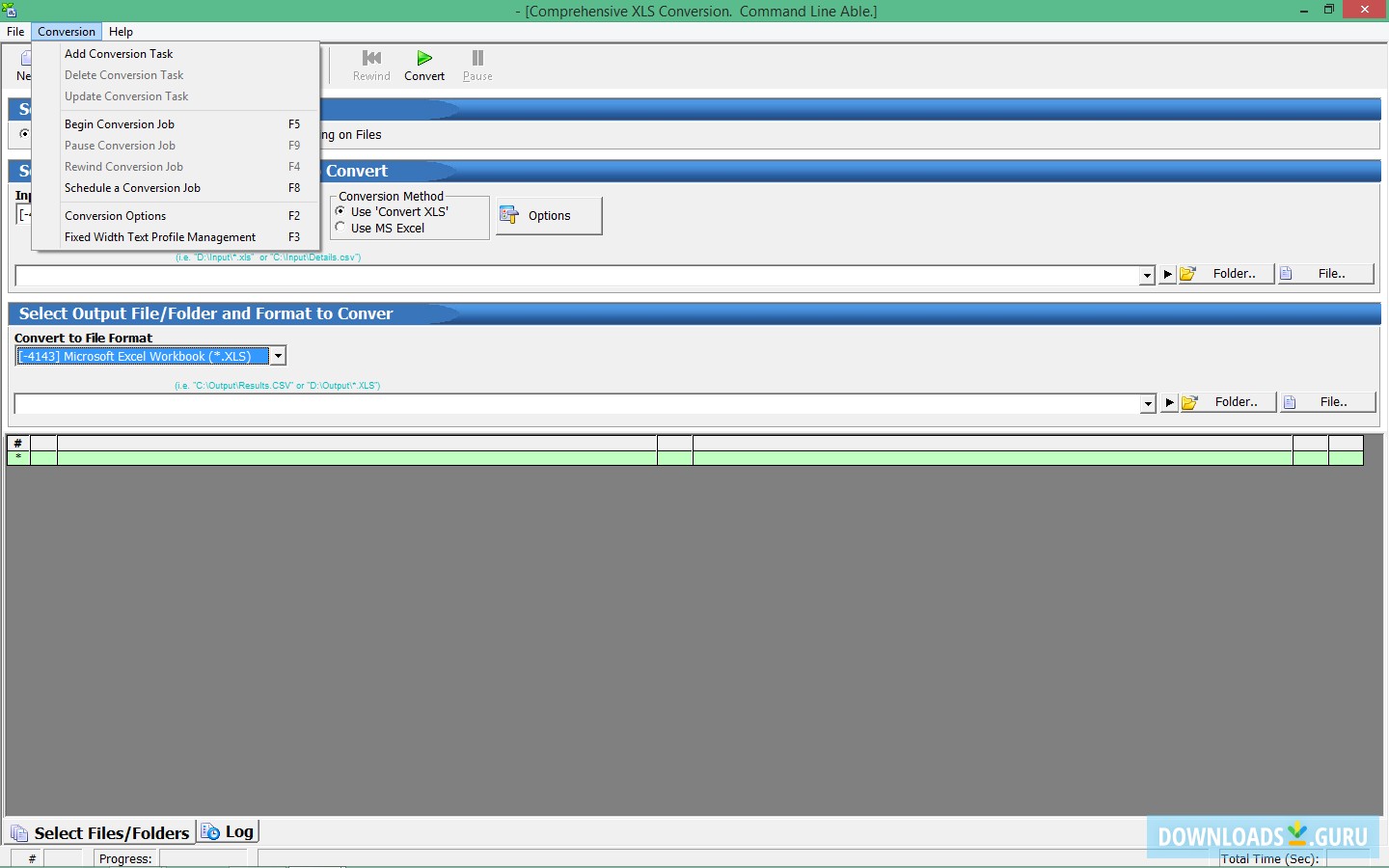Image resolution: width=1389 pixels, height=868 pixels.
Task: Expand the input file path dropdown arrow
Action: click(1147, 275)
